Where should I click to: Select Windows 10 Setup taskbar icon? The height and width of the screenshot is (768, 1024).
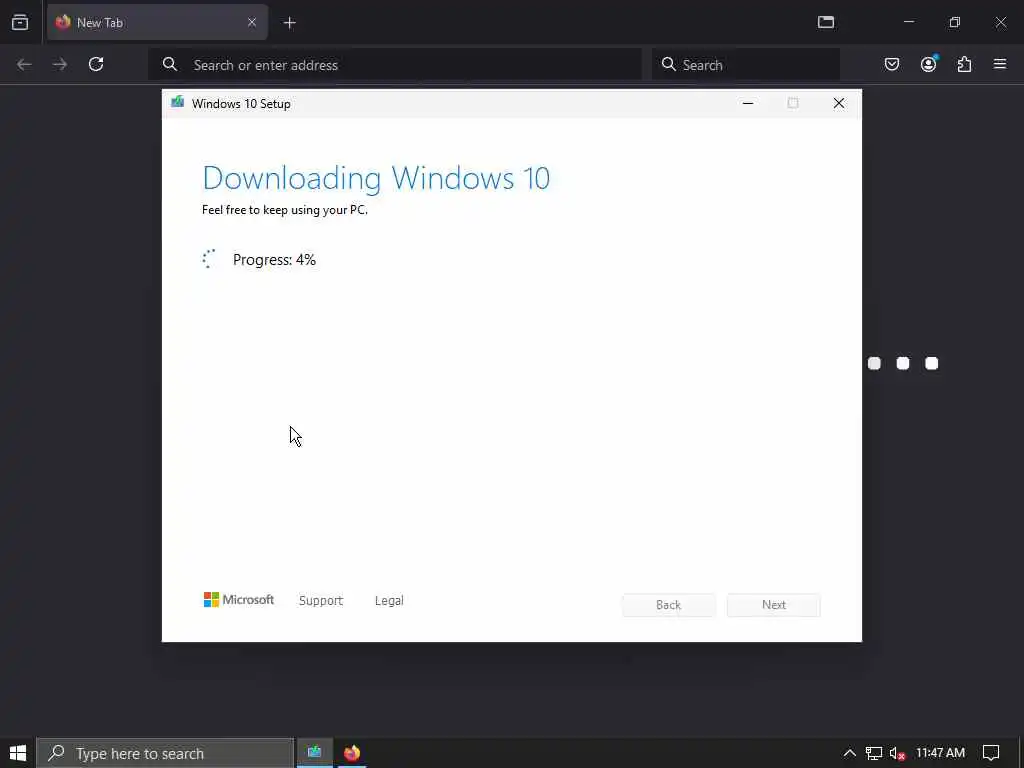[x=315, y=753]
